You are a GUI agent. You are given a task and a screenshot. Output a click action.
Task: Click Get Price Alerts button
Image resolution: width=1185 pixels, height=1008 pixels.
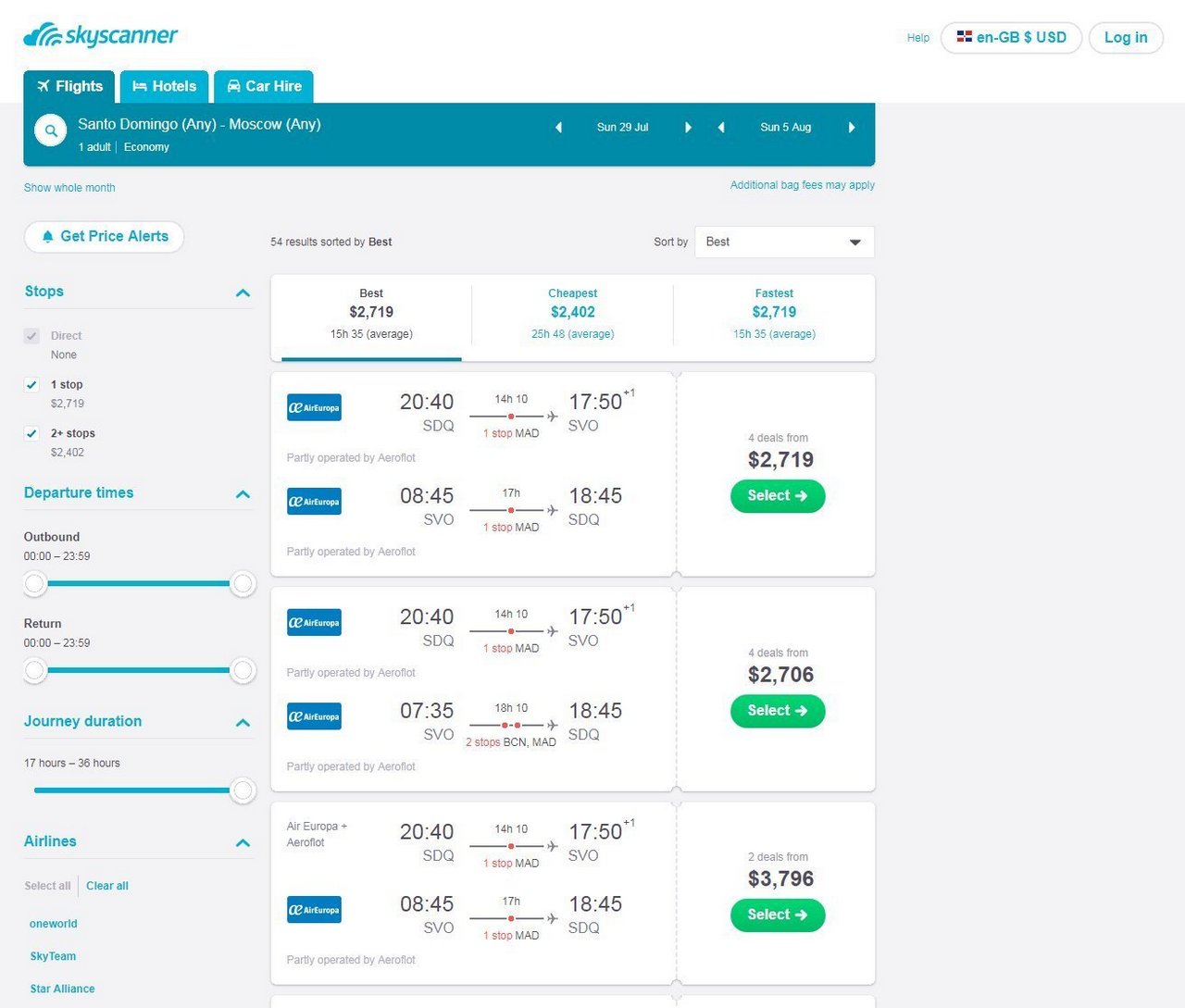[104, 237]
